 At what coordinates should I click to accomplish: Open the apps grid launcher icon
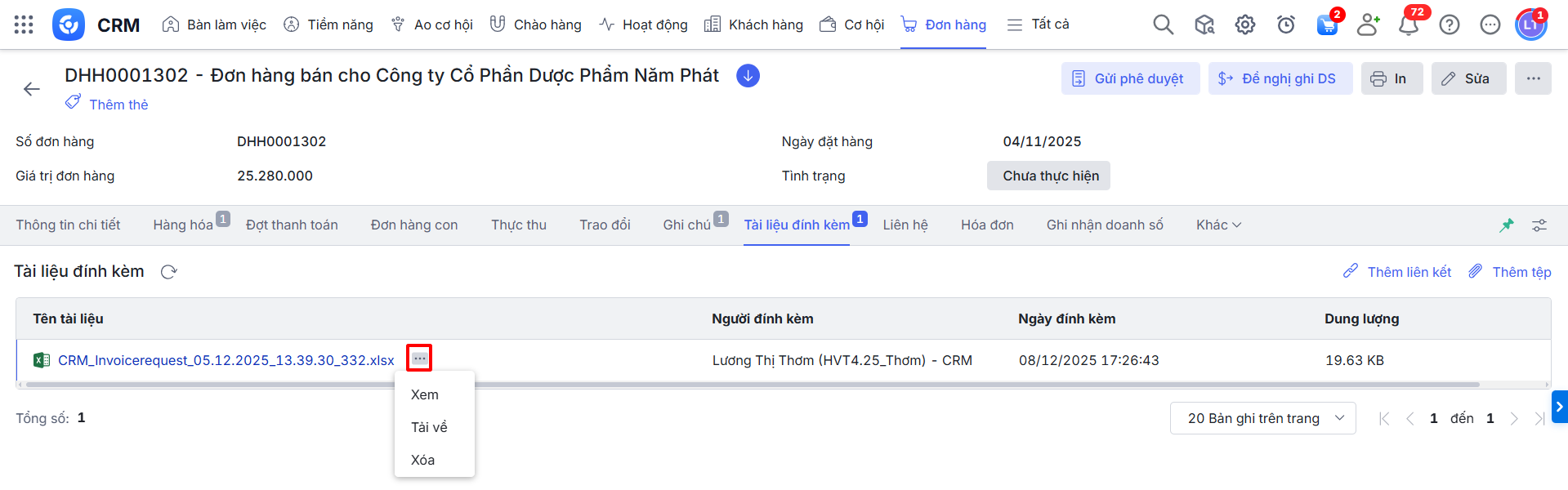[24, 24]
